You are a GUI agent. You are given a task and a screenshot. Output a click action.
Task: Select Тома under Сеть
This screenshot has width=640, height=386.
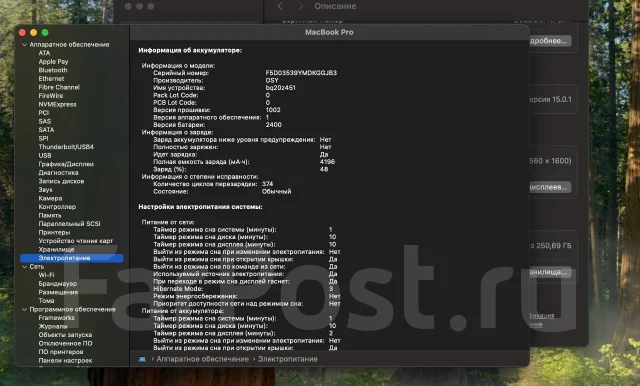coord(46,301)
